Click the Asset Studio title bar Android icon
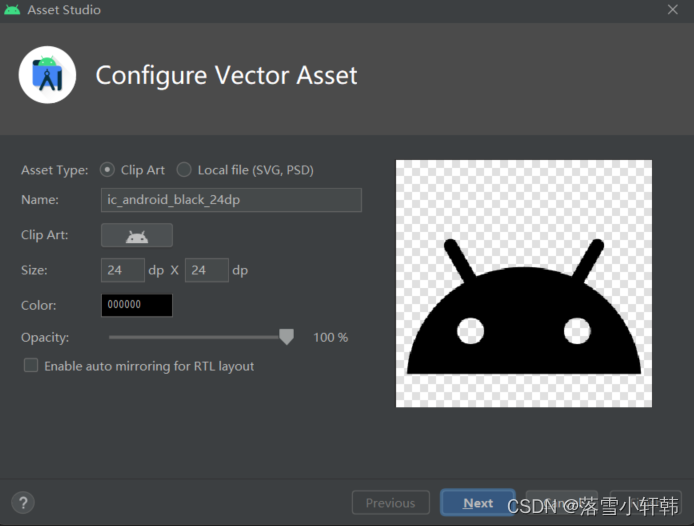 coord(12,9)
